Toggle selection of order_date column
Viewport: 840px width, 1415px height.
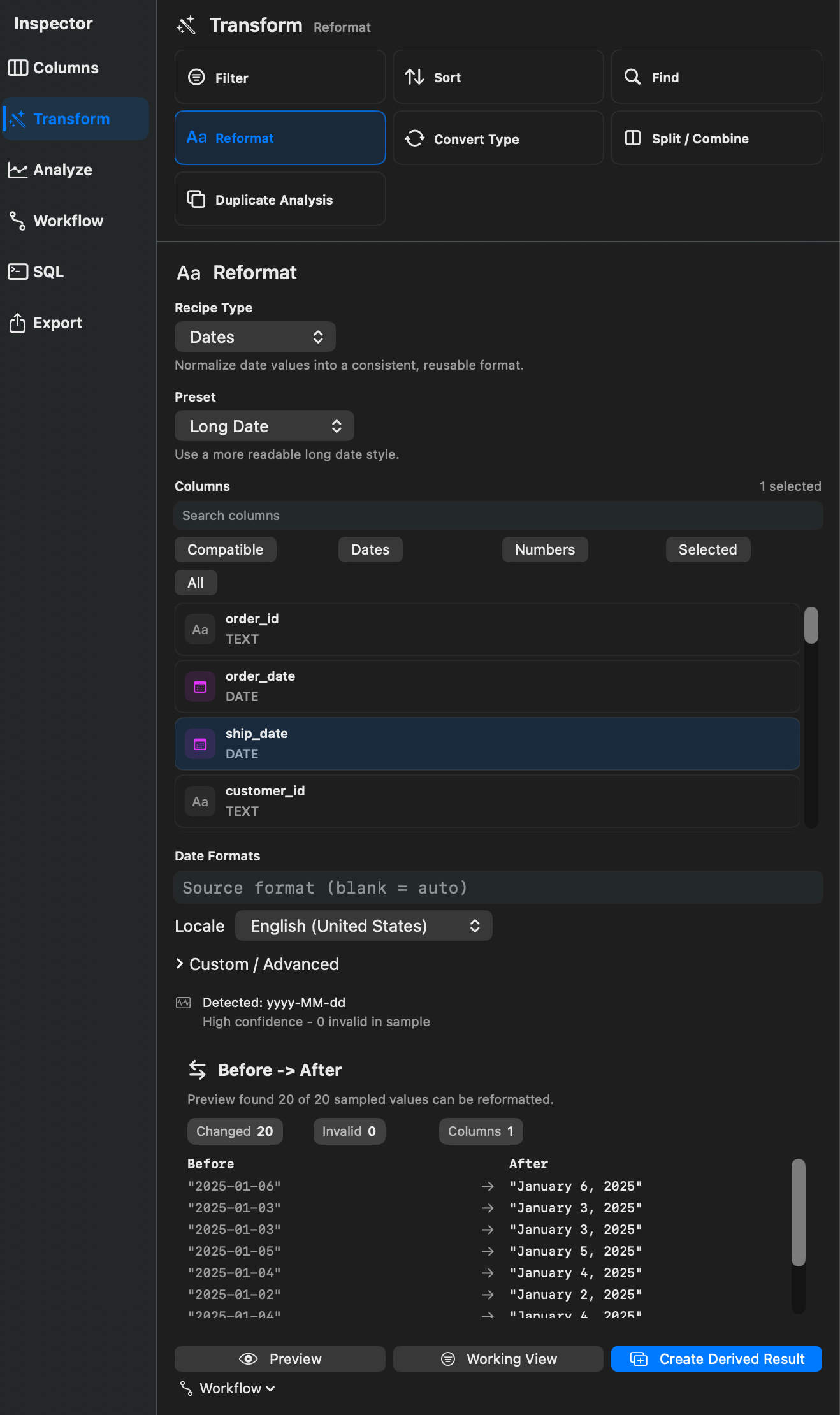pyautogui.click(x=488, y=686)
